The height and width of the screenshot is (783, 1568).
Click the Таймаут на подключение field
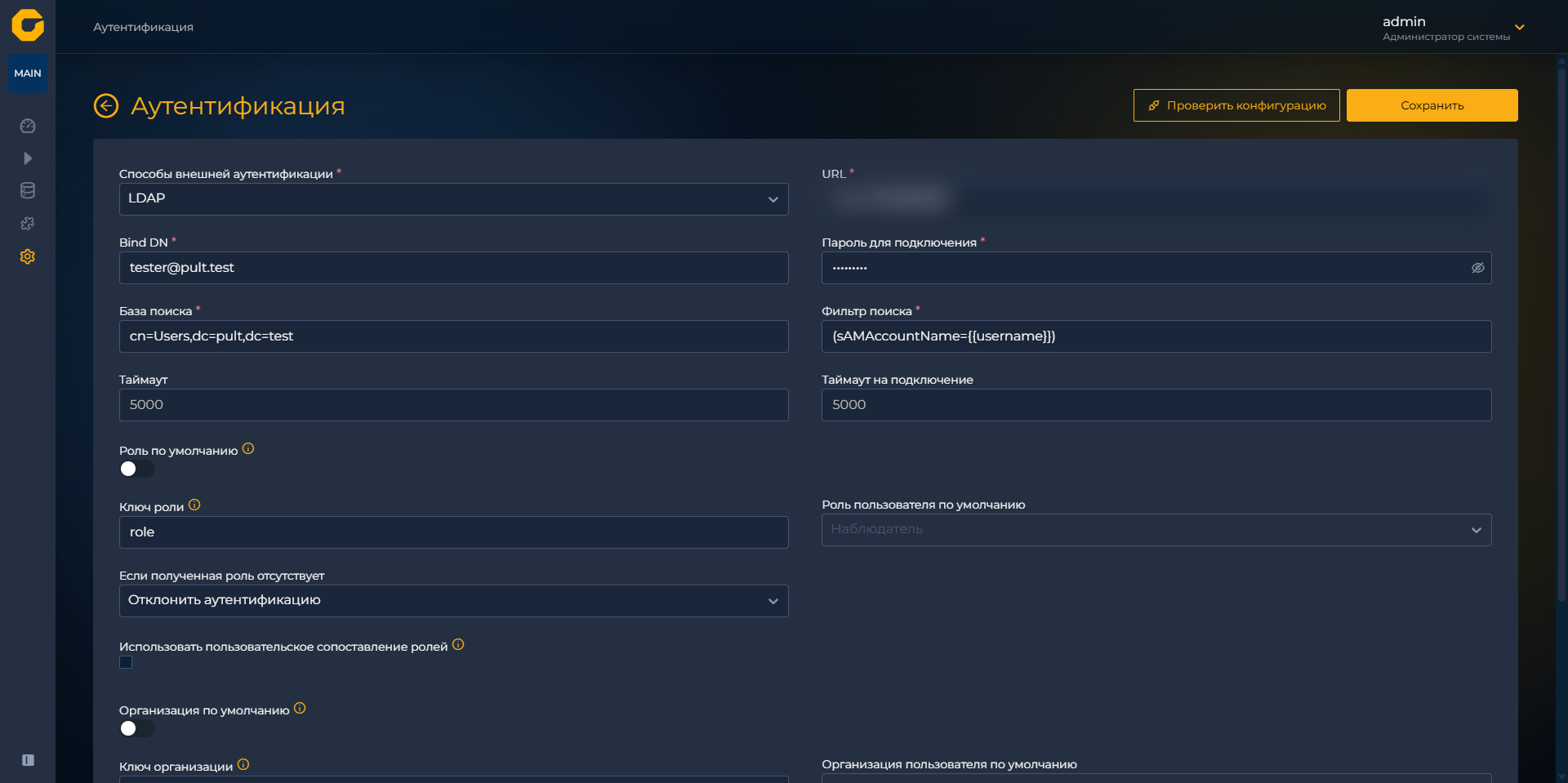click(1156, 405)
